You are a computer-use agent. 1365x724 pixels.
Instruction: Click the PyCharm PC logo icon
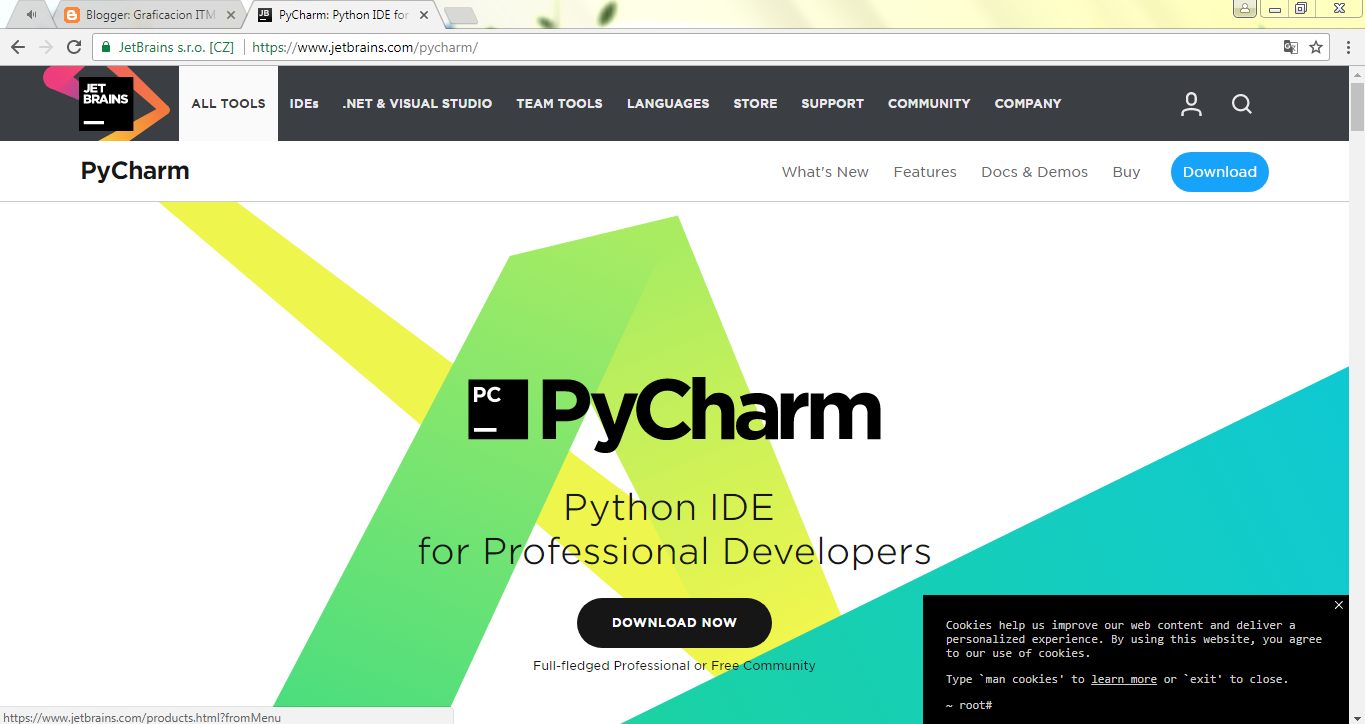(498, 409)
